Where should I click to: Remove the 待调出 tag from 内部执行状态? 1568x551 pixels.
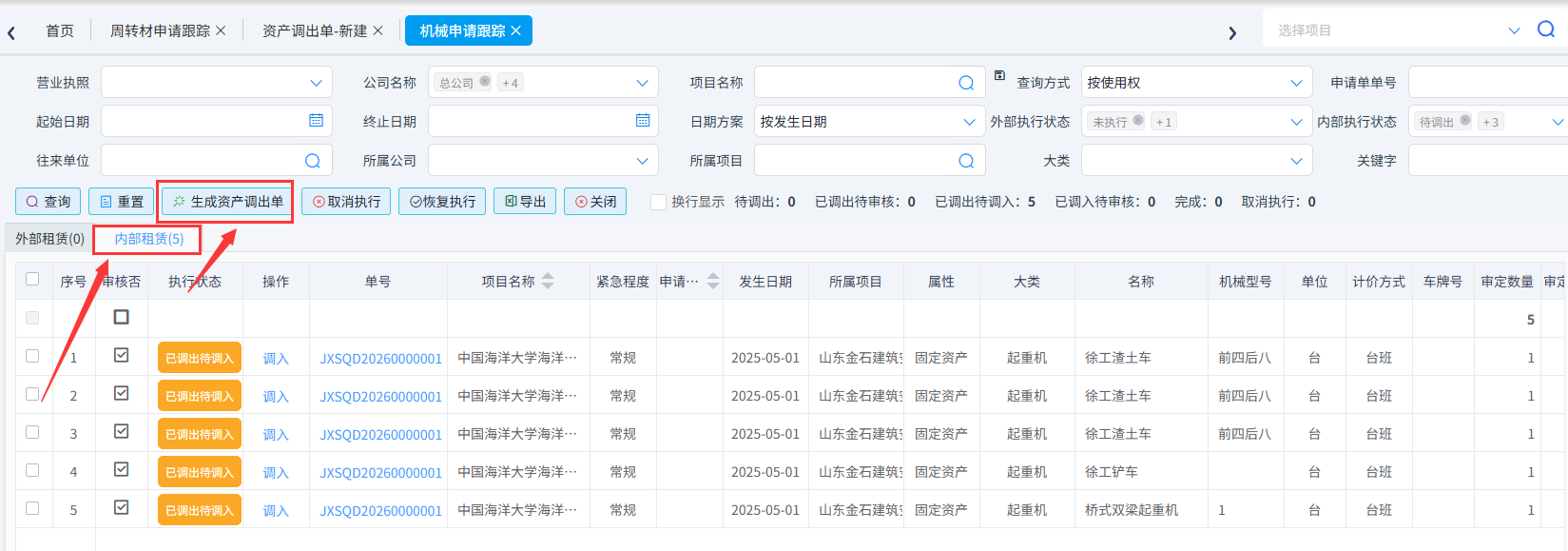1465,121
